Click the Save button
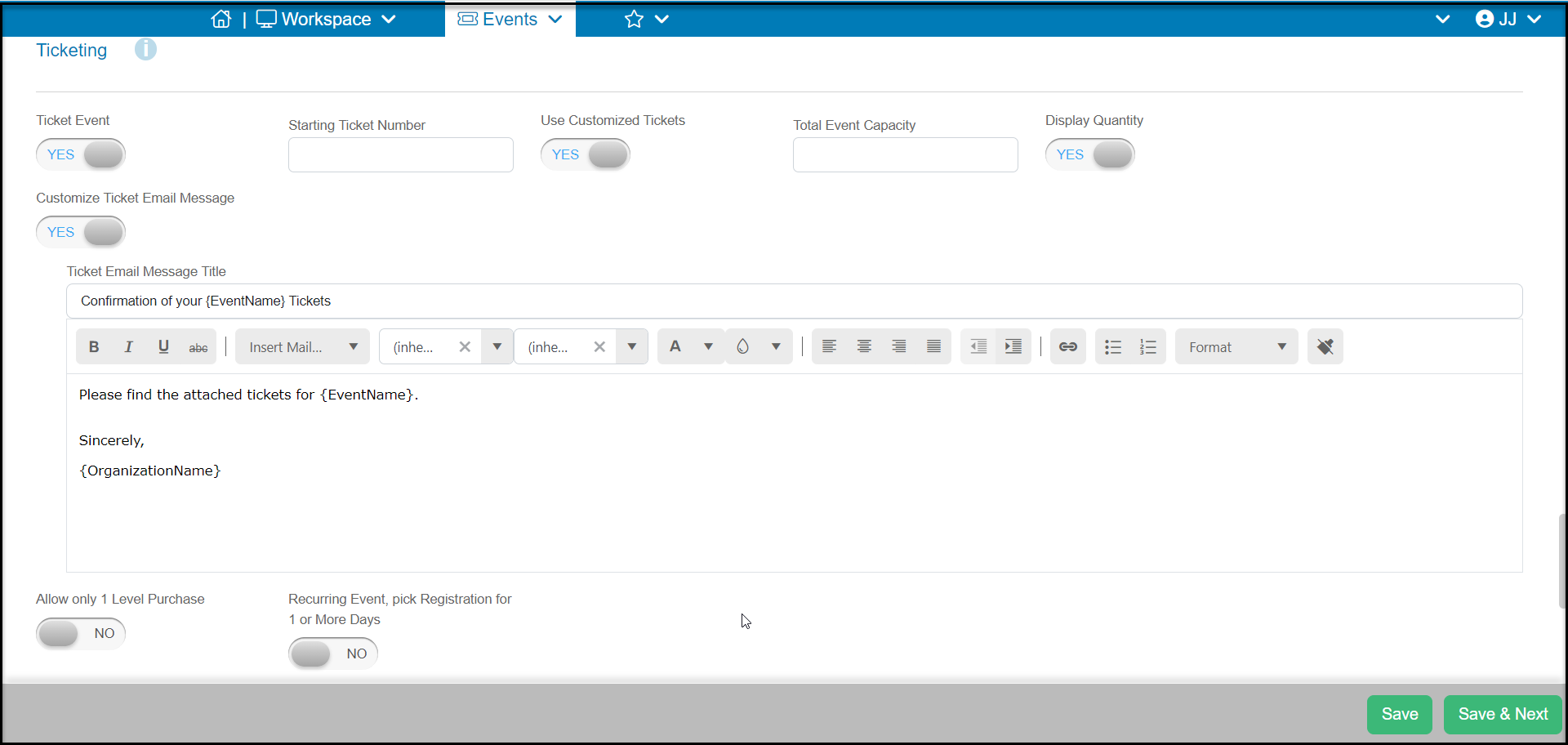Screen dimensions: 1568x745 pyautogui.click(x=1400, y=714)
